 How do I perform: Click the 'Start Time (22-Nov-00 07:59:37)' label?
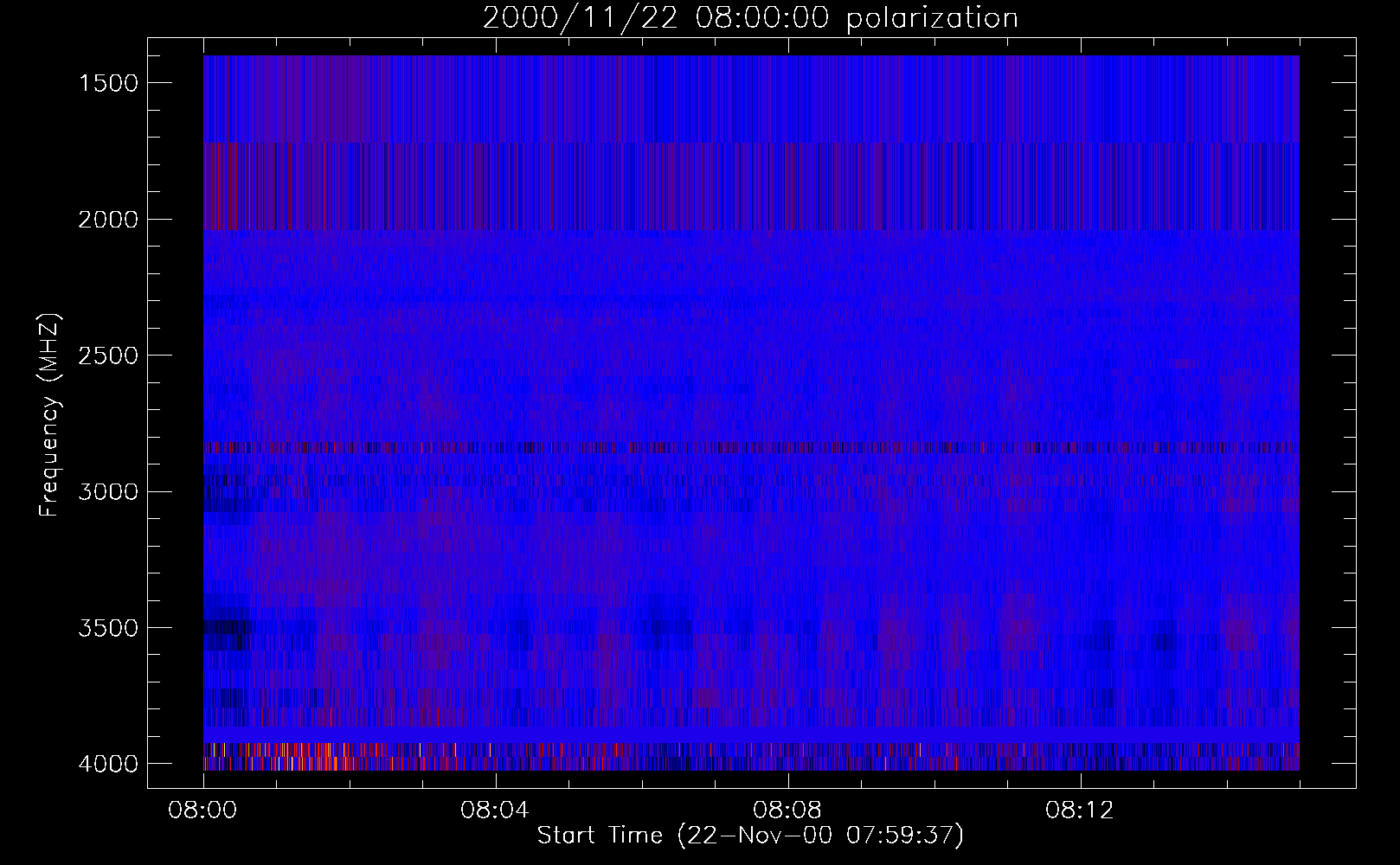[x=750, y=836]
